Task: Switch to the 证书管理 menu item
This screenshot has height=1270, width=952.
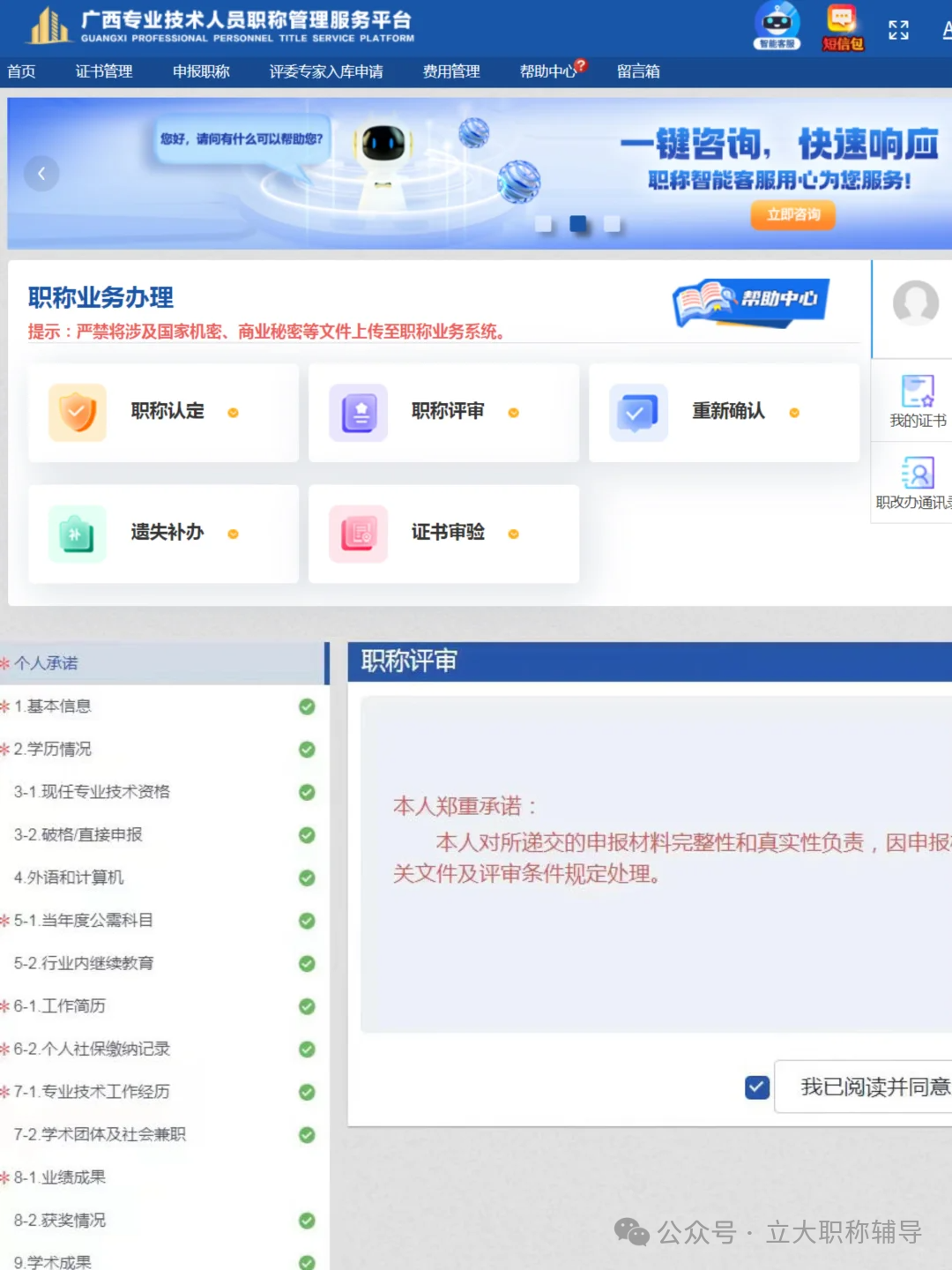Action: click(105, 71)
